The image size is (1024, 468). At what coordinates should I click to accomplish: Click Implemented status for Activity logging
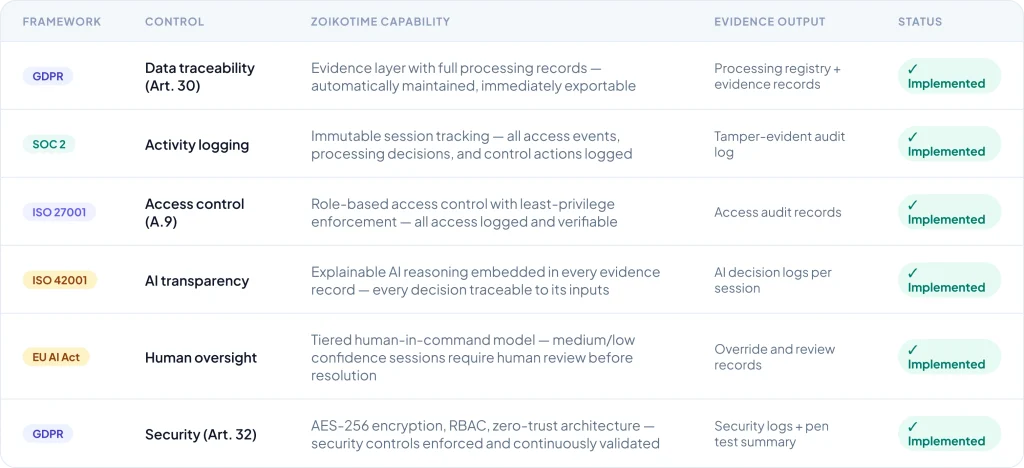point(948,144)
